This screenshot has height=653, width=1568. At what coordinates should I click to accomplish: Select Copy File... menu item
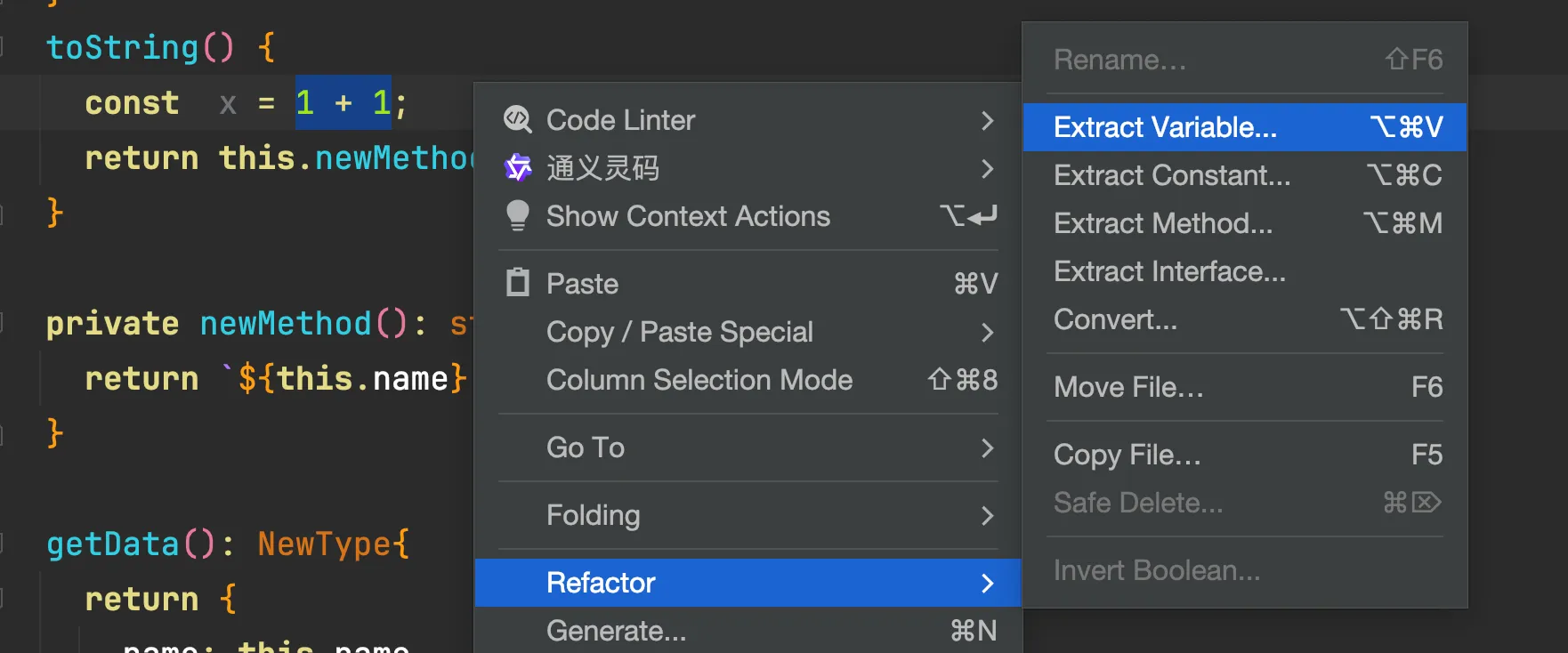pyautogui.click(x=1127, y=455)
